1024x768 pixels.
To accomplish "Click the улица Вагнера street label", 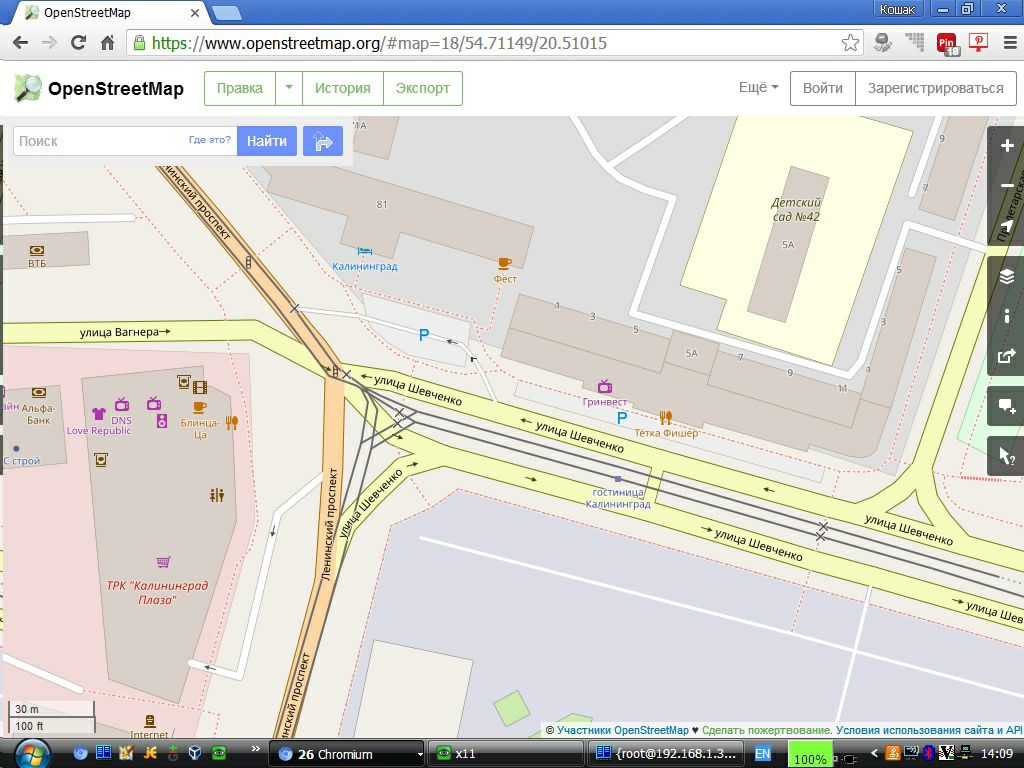I will click(x=120, y=332).
